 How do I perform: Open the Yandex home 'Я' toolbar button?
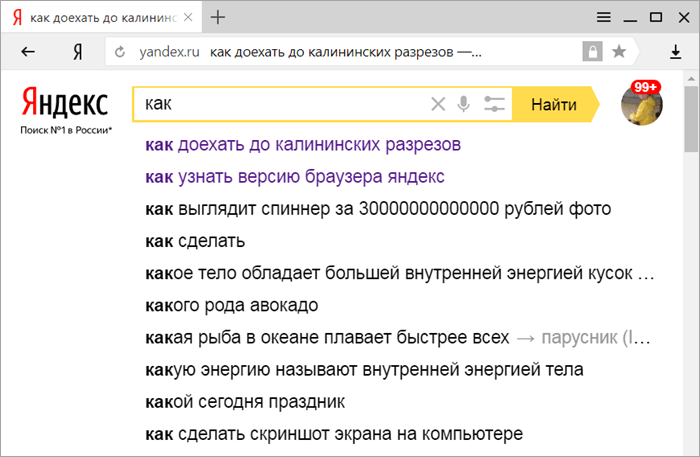tap(78, 52)
